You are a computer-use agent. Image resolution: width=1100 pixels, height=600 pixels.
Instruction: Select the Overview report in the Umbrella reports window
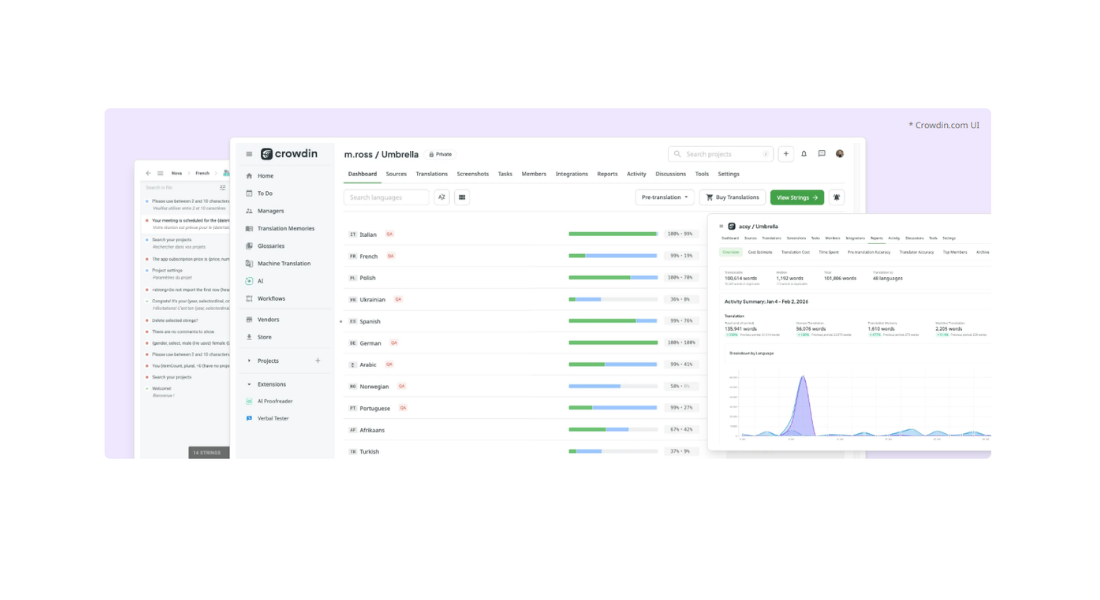[x=731, y=252]
